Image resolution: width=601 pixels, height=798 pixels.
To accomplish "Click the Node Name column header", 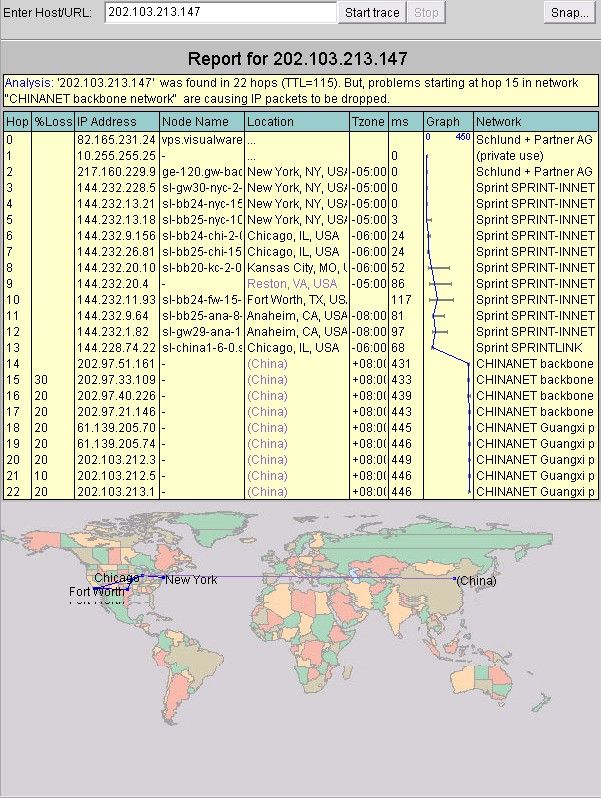I will pyautogui.click(x=202, y=122).
